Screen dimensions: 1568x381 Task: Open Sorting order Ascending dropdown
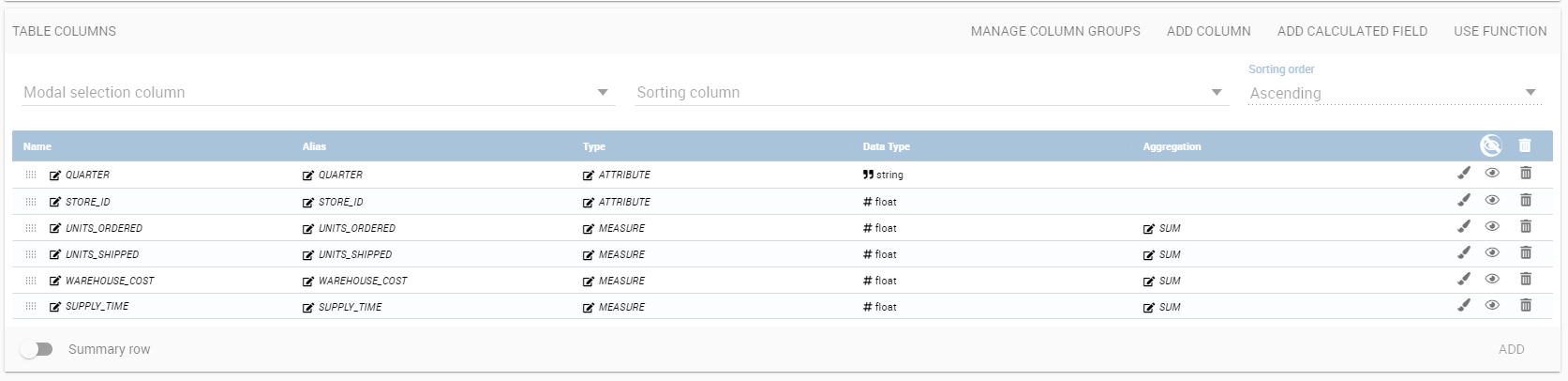tap(1395, 93)
